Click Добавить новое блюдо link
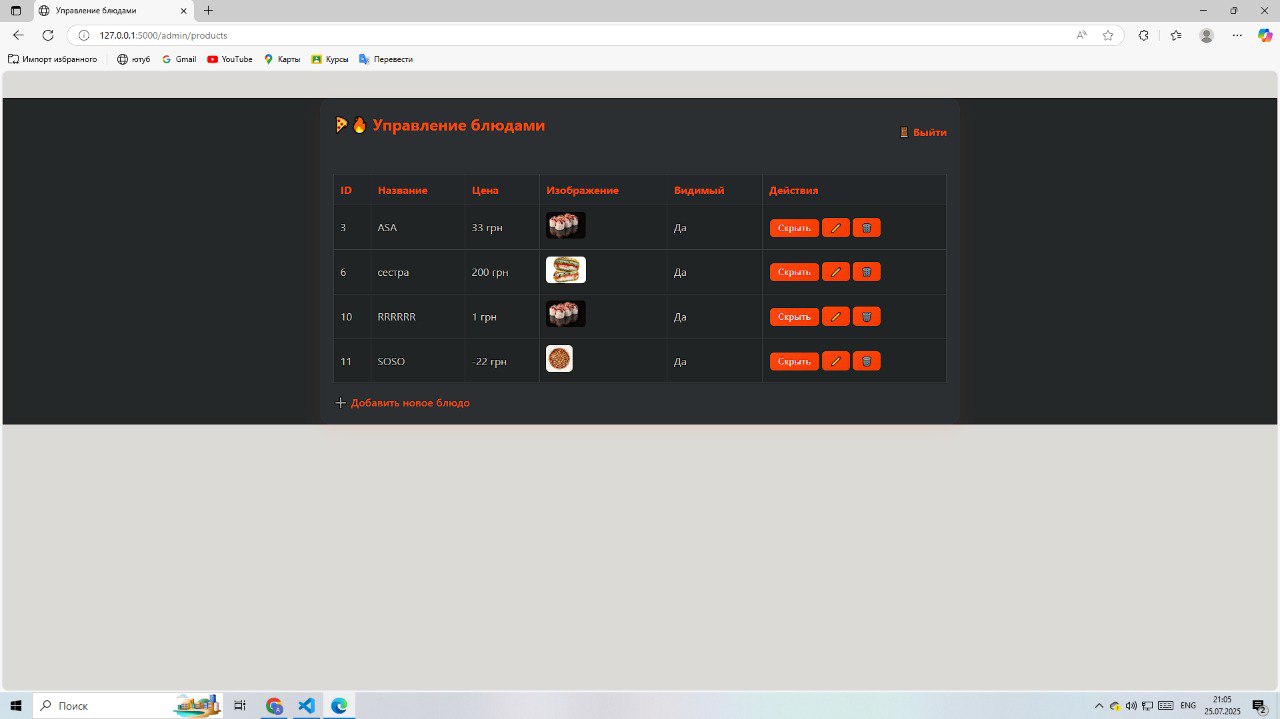The image size is (1280, 719). pos(402,403)
